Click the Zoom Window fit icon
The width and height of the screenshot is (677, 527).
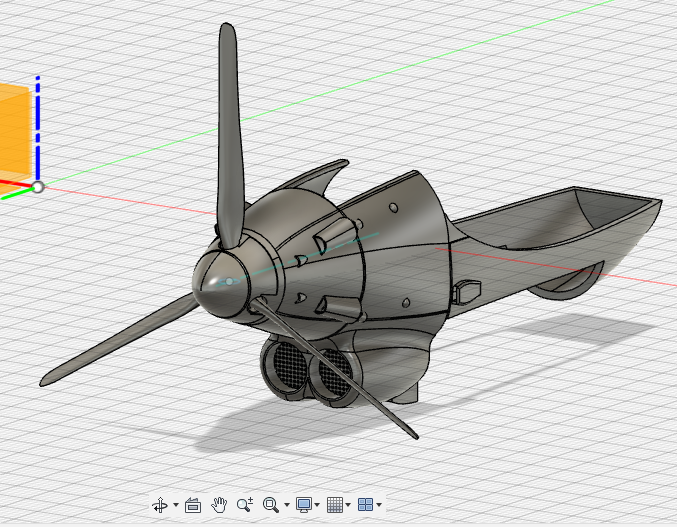pos(271,505)
